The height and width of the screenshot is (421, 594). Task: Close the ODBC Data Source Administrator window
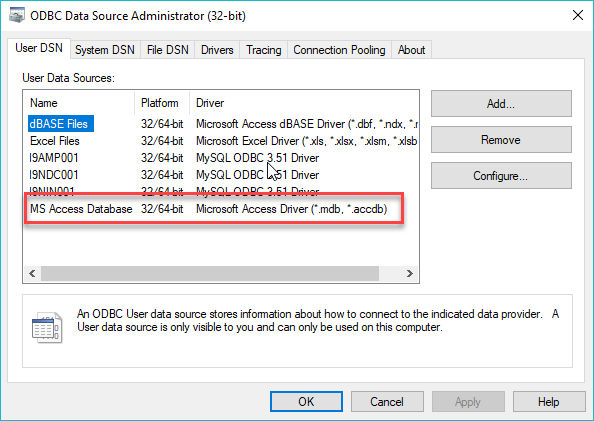click(x=578, y=16)
